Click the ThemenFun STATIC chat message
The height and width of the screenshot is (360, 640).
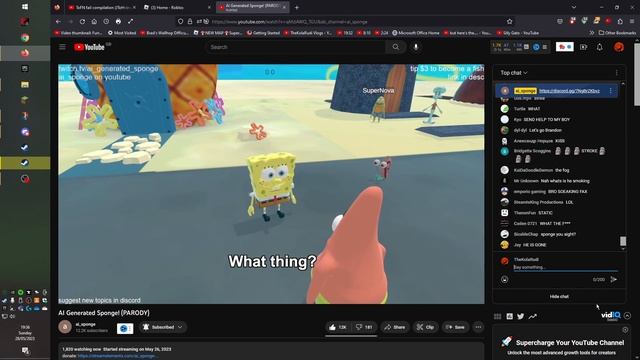[533, 213]
